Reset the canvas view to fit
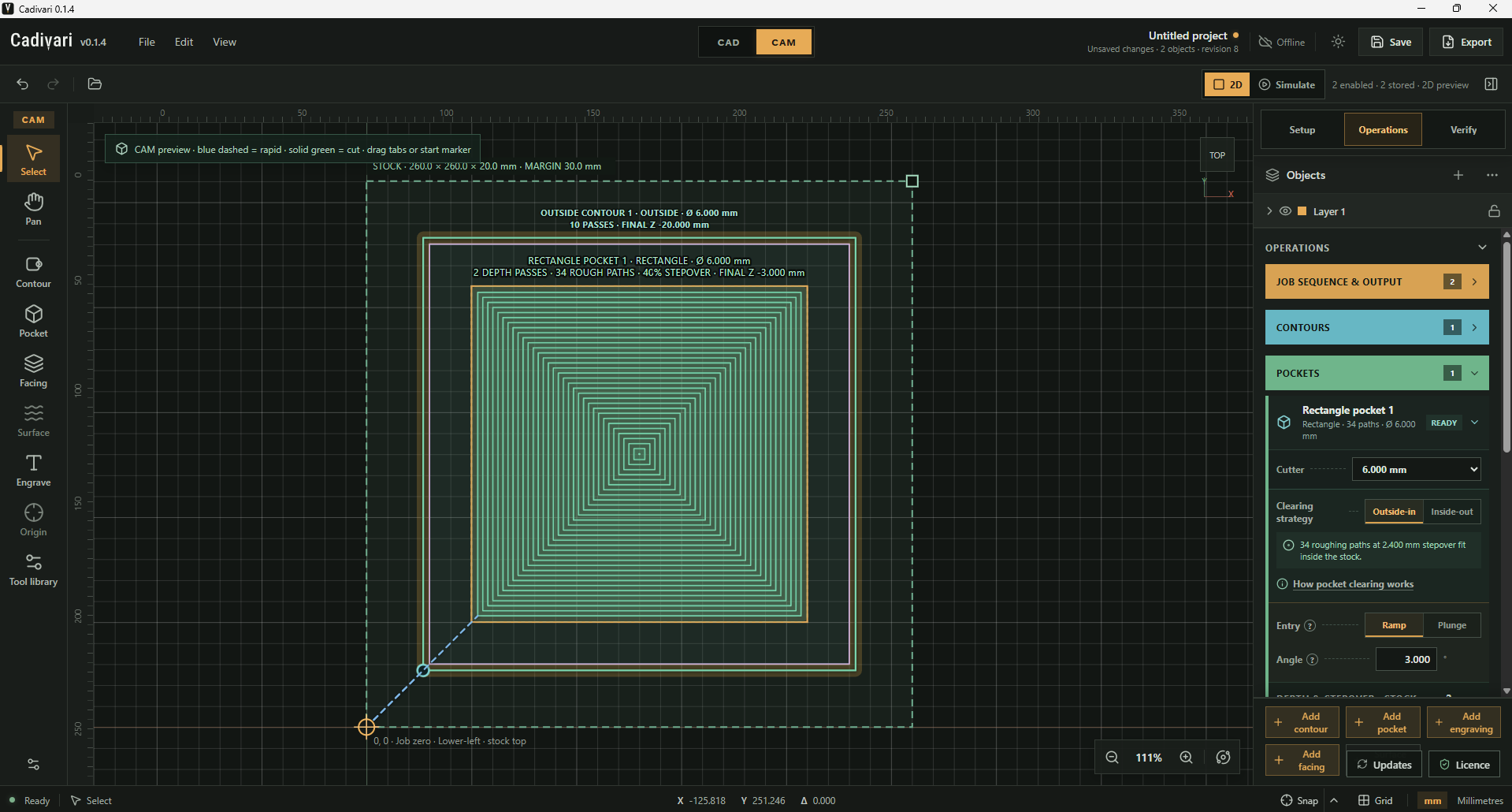Screen dimensions: 1512x812 pyautogui.click(x=1223, y=757)
